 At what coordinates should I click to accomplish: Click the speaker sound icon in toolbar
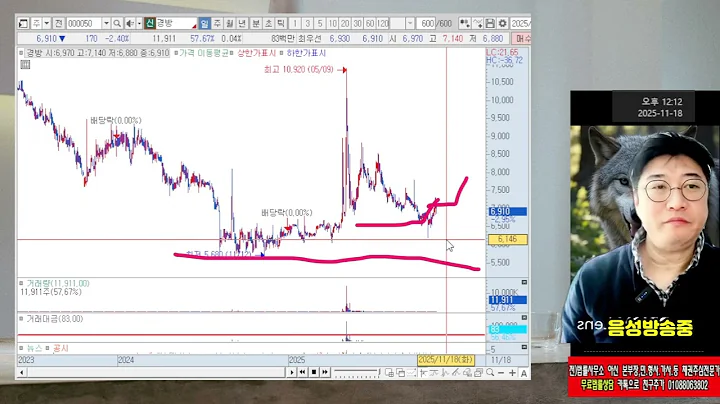[130, 23]
